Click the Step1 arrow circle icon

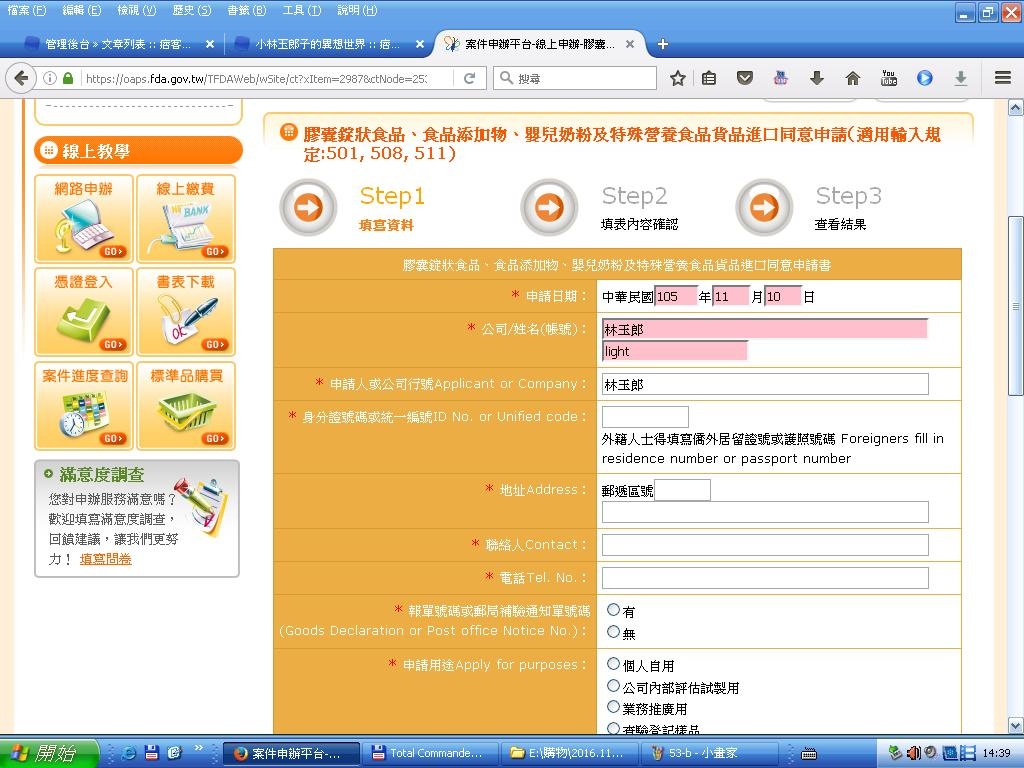308,208
